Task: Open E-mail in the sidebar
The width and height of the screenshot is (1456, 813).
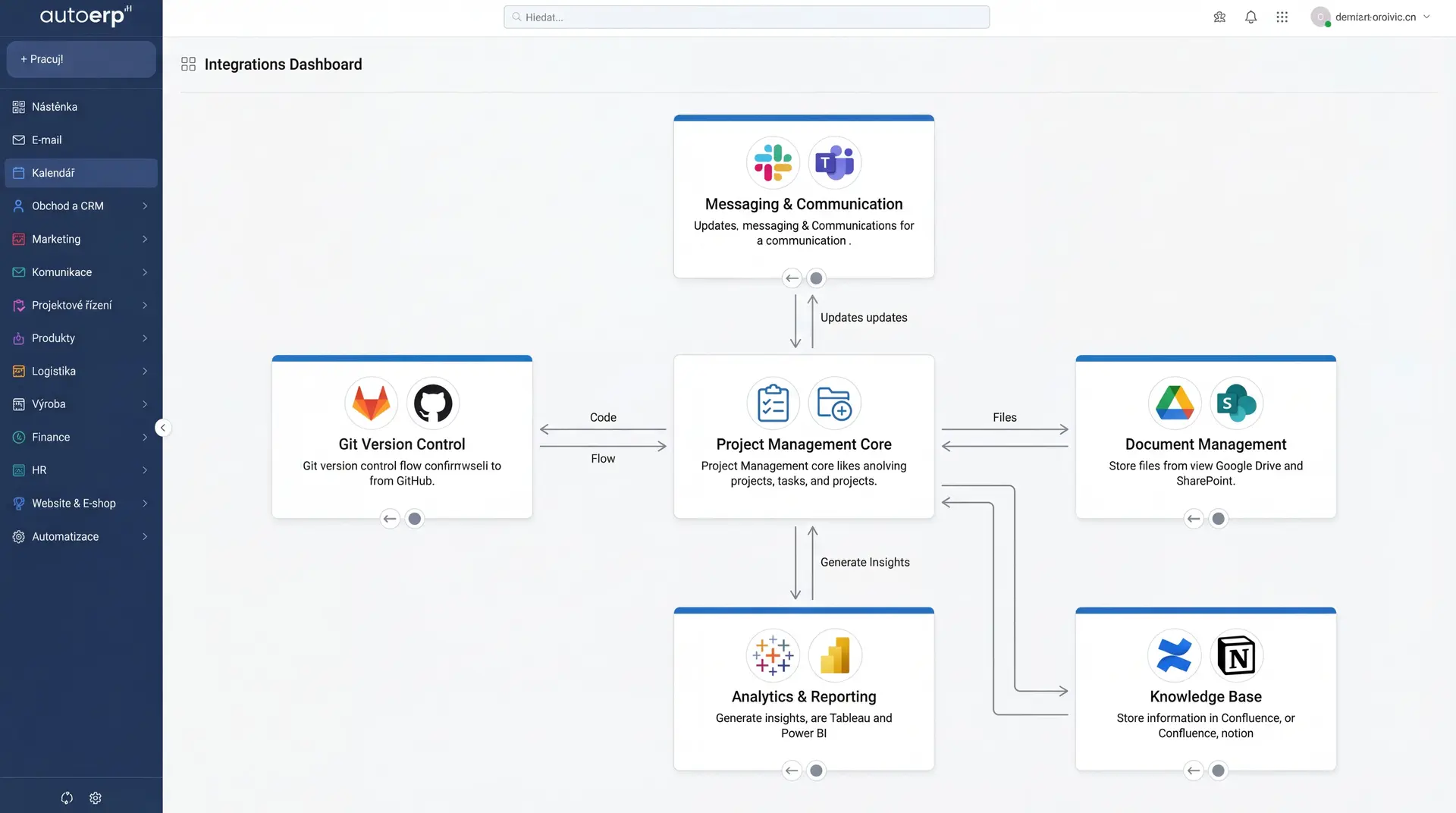Action: click(x=81, y=140)
